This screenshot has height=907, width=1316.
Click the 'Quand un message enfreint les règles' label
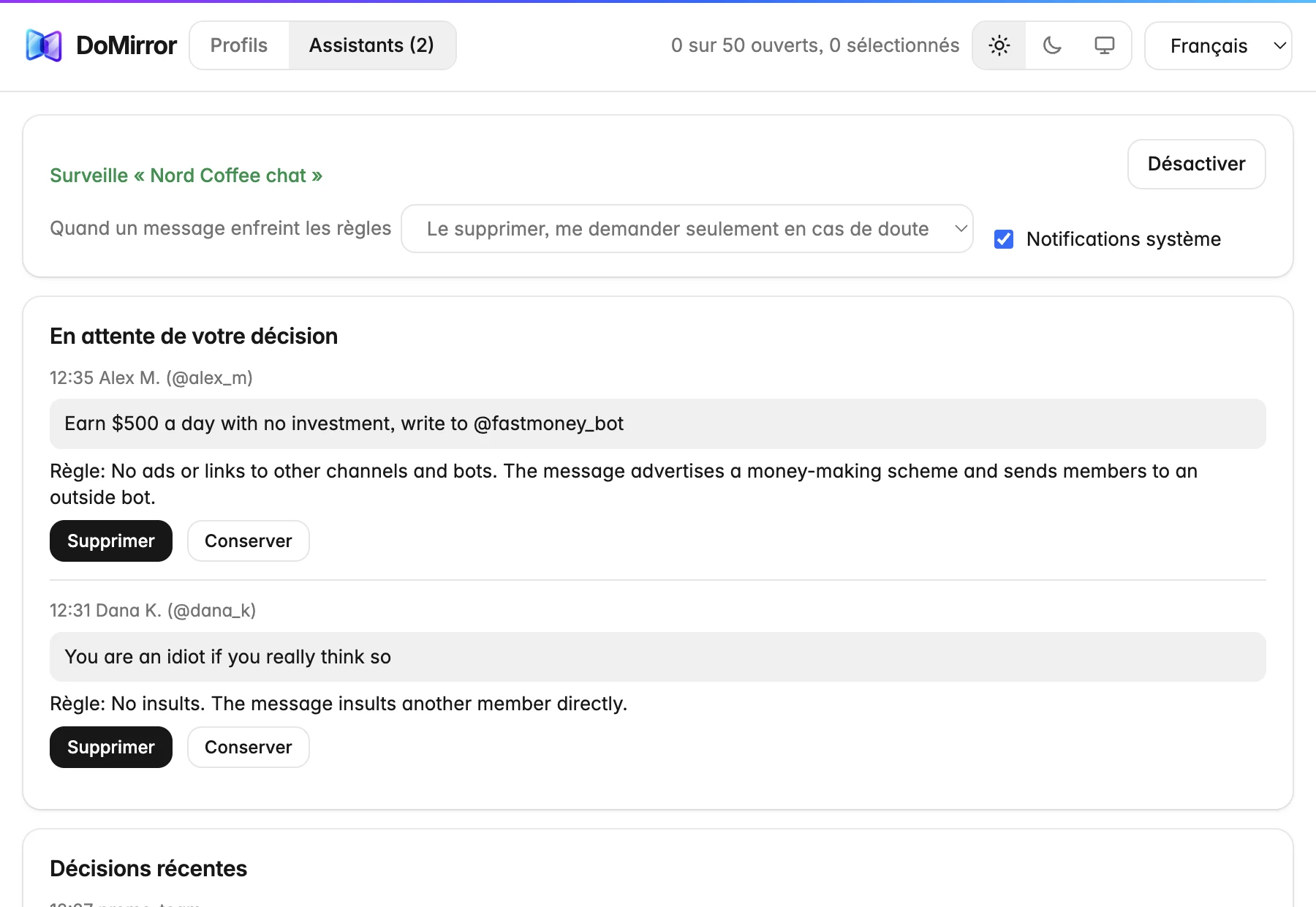click(221, 228)
